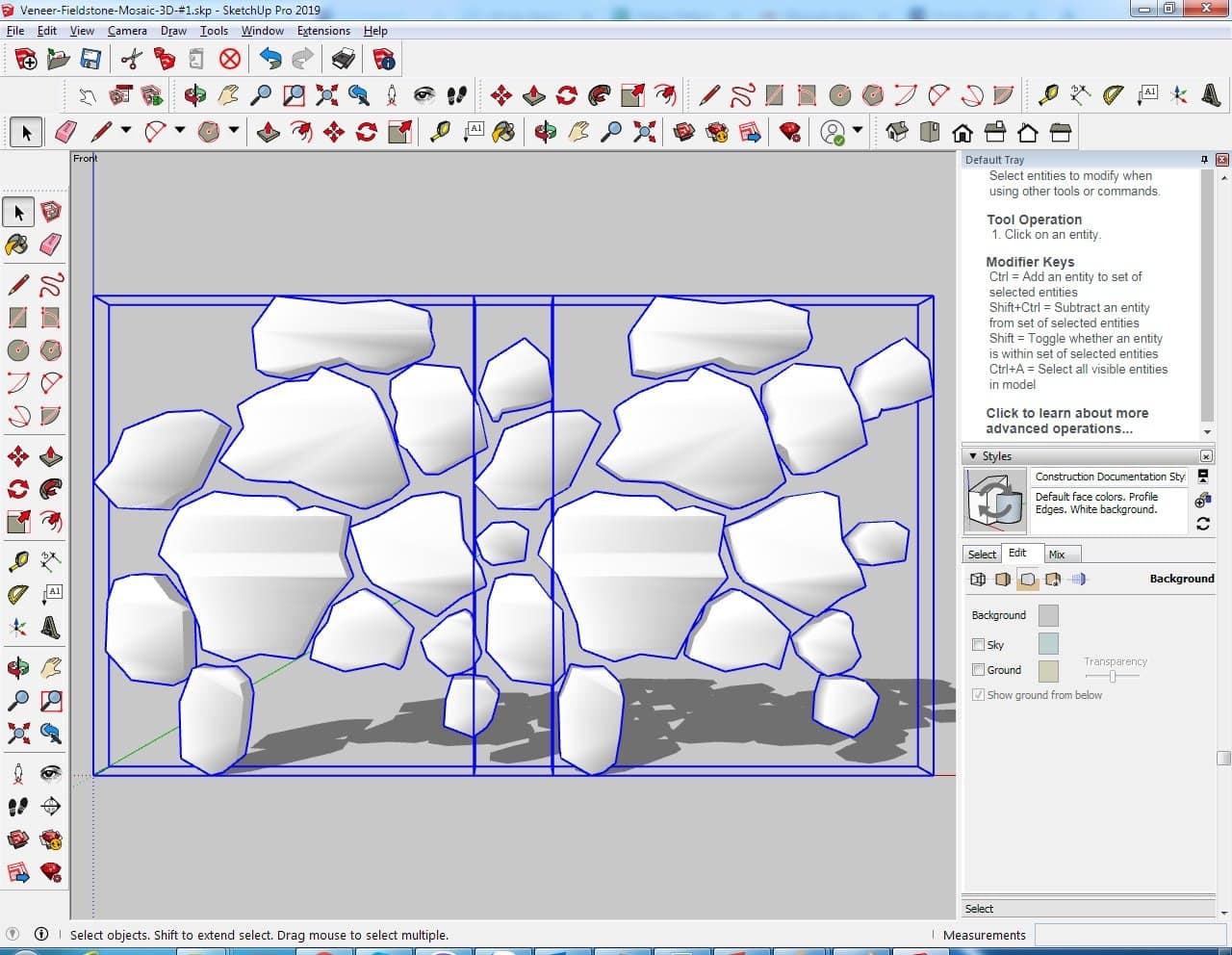Click the Paint Bucket tool
Screen dimensions: 1232x955
click(x=17, y=245)
